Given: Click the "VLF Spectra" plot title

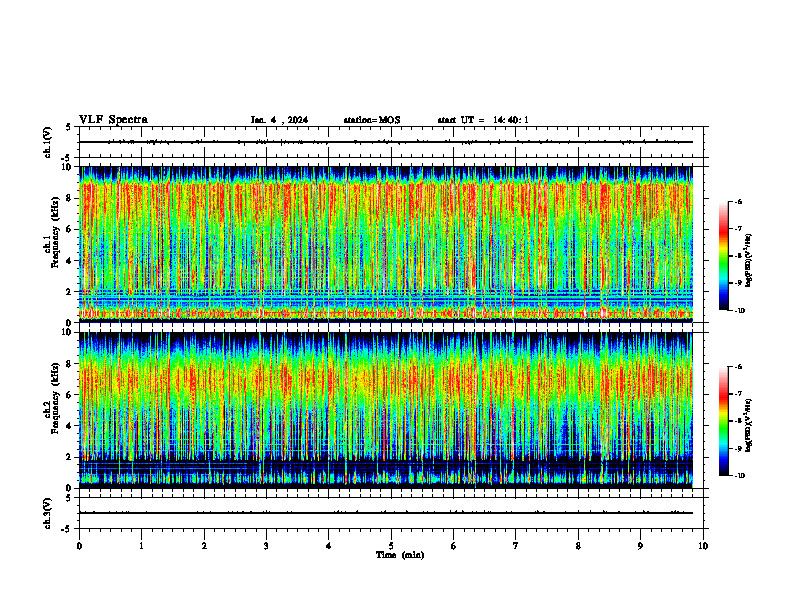Looking at the screenshot, I should (113, 120).
